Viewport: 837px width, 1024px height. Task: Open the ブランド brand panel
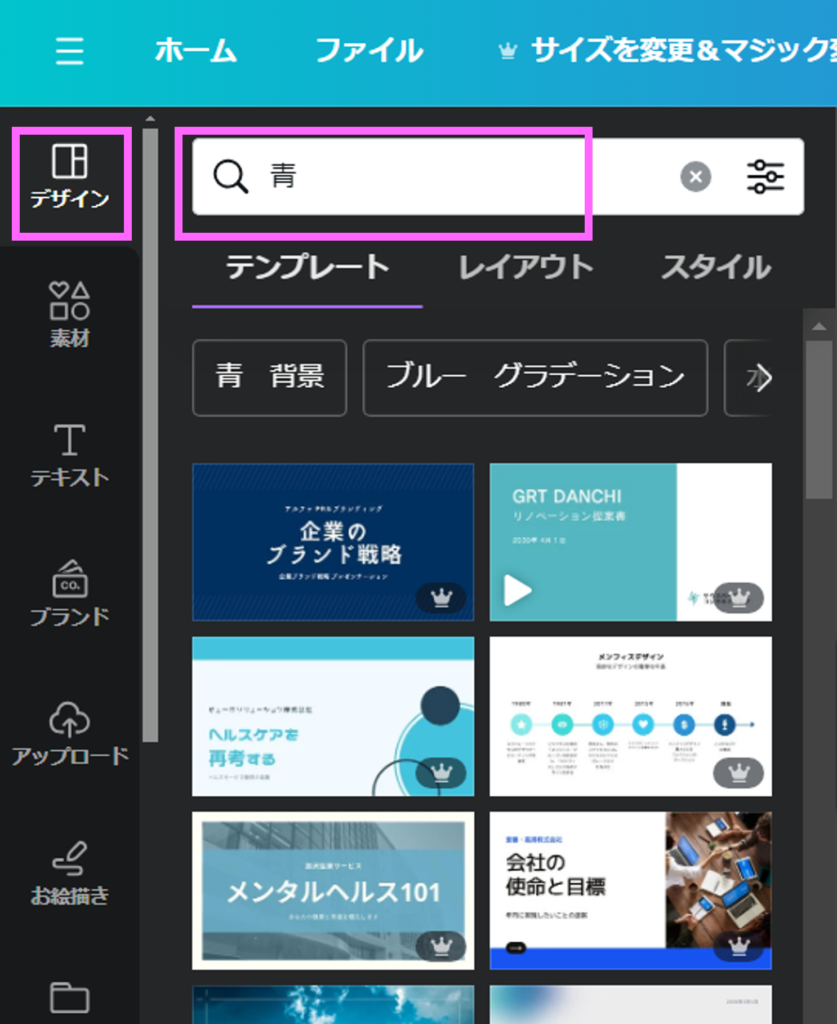(70, 594)
